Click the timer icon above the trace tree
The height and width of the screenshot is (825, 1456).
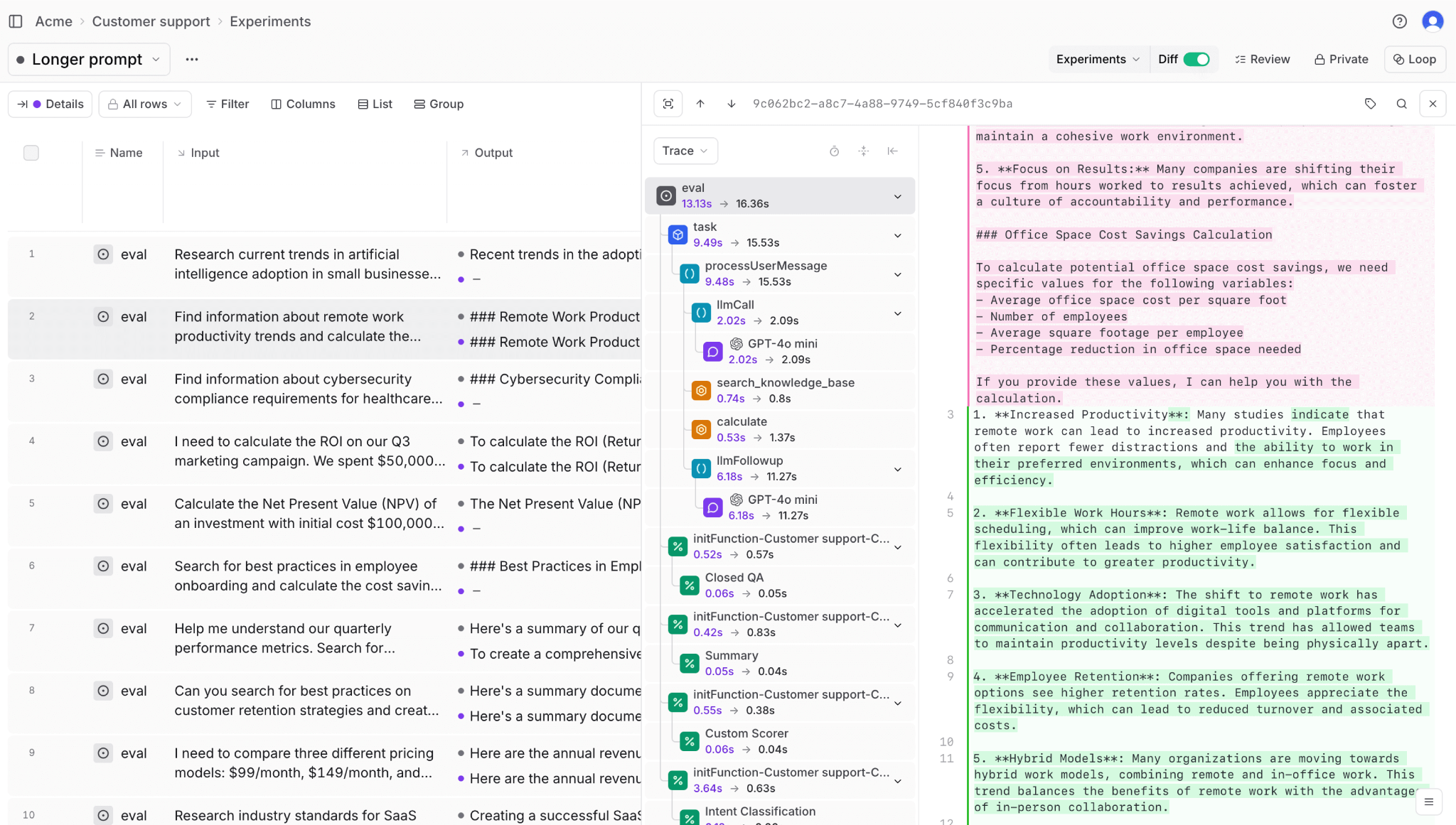[x=834, y=151]
